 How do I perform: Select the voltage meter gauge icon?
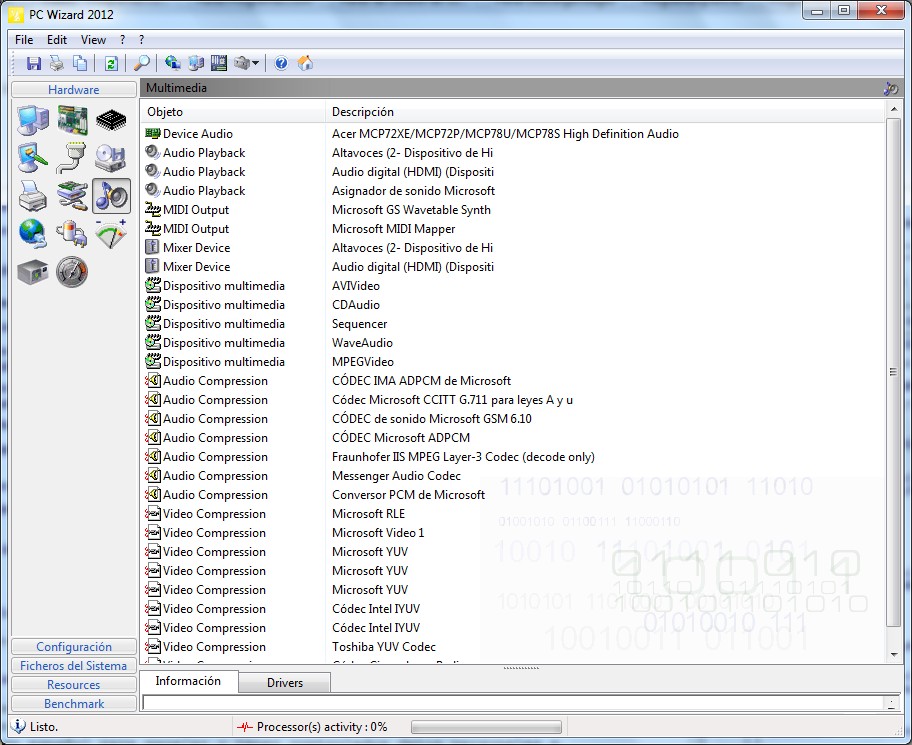point(111,233)
